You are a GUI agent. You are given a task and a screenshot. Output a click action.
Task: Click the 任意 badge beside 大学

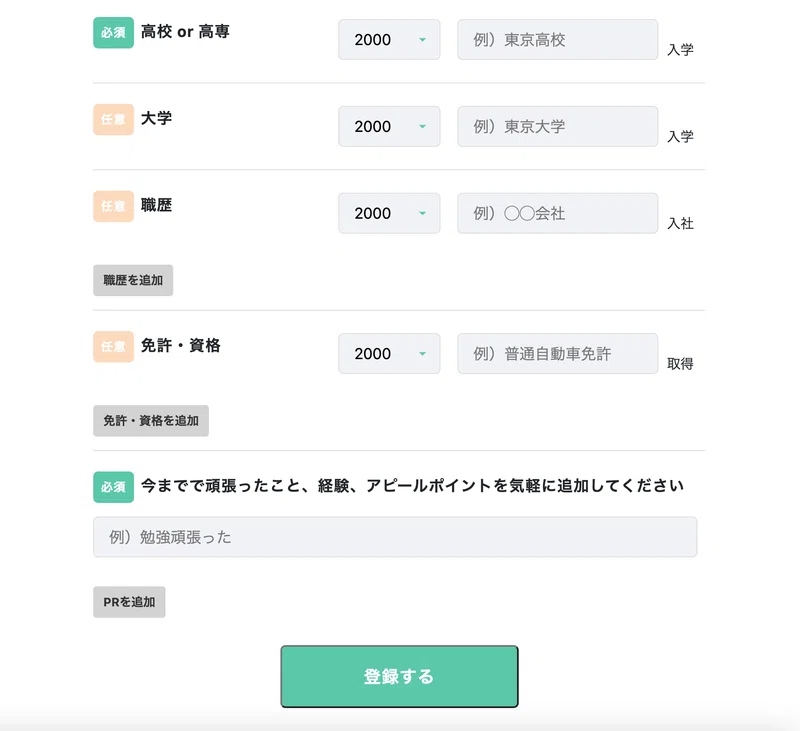[113, 119]
